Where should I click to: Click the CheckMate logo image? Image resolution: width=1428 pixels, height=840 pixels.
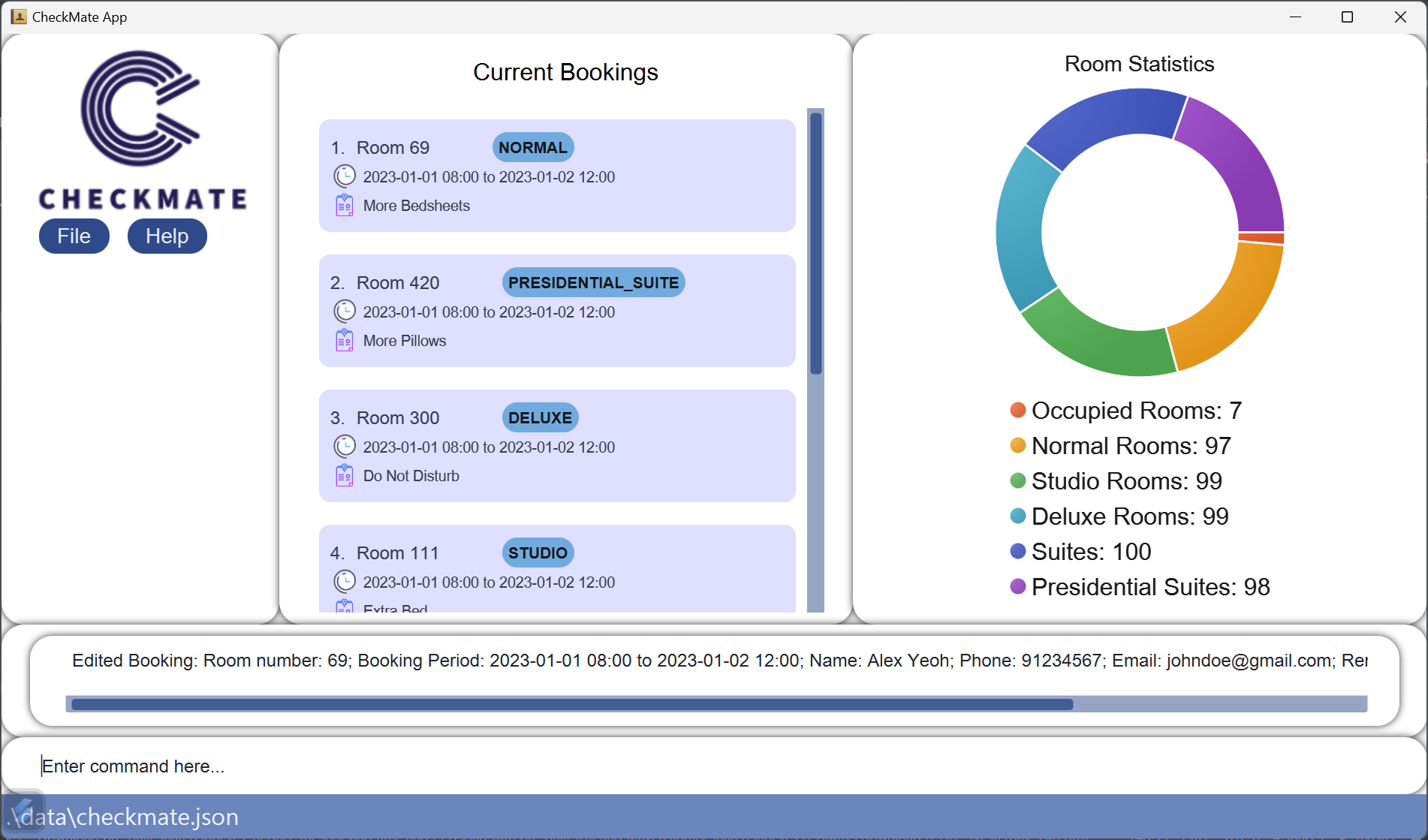142,131
